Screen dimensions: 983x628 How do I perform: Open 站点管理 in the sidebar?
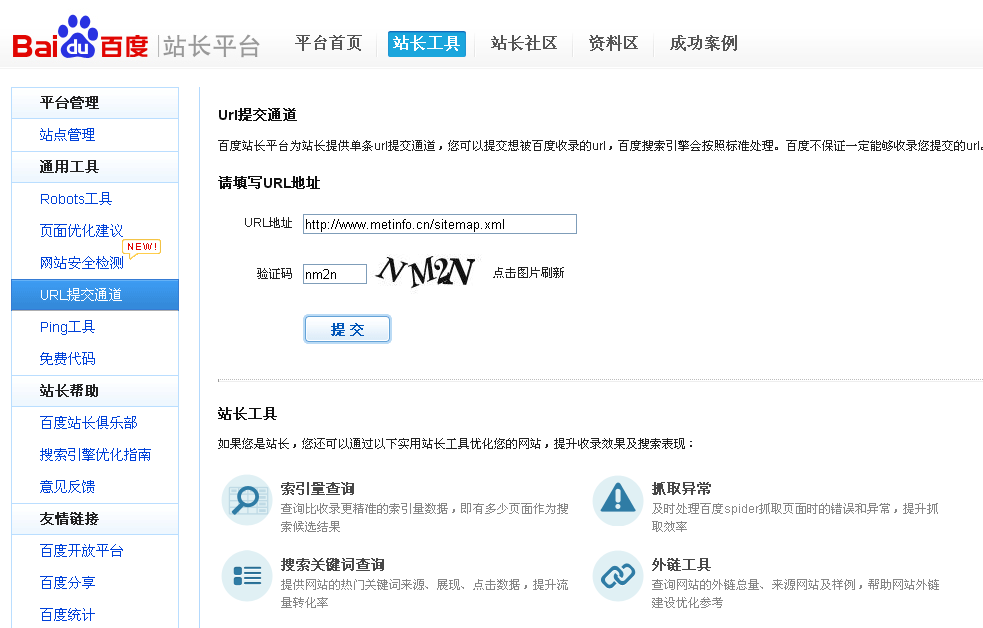click(x=67, y=135)
